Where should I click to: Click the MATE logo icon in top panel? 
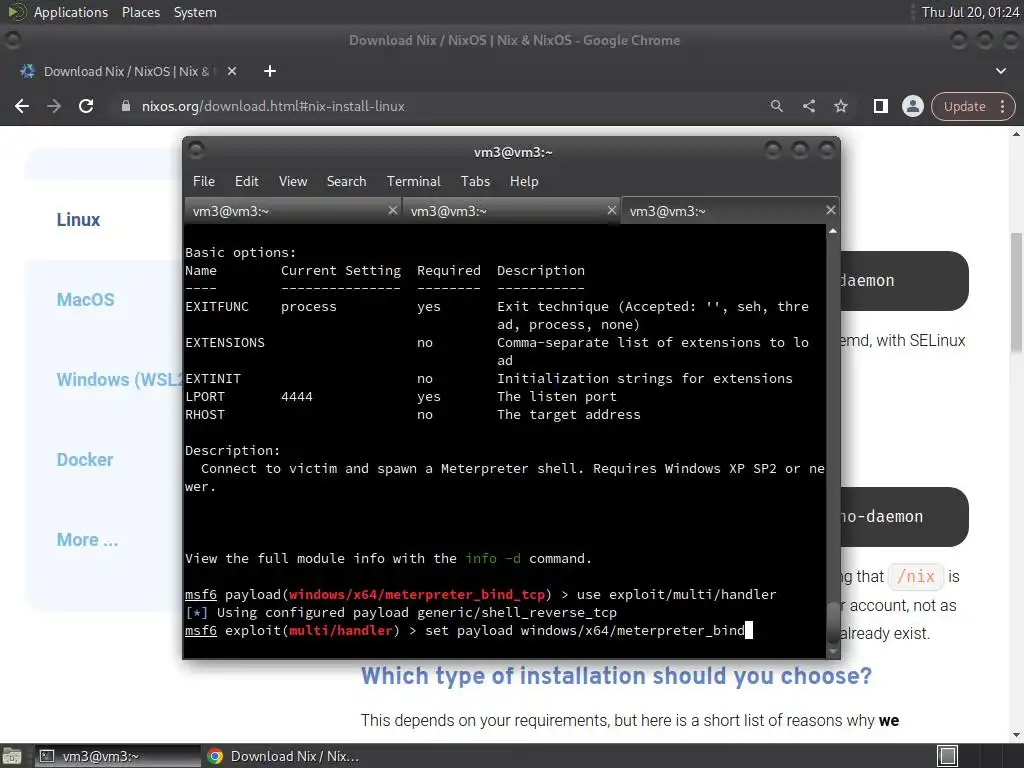tap(16, 12)
